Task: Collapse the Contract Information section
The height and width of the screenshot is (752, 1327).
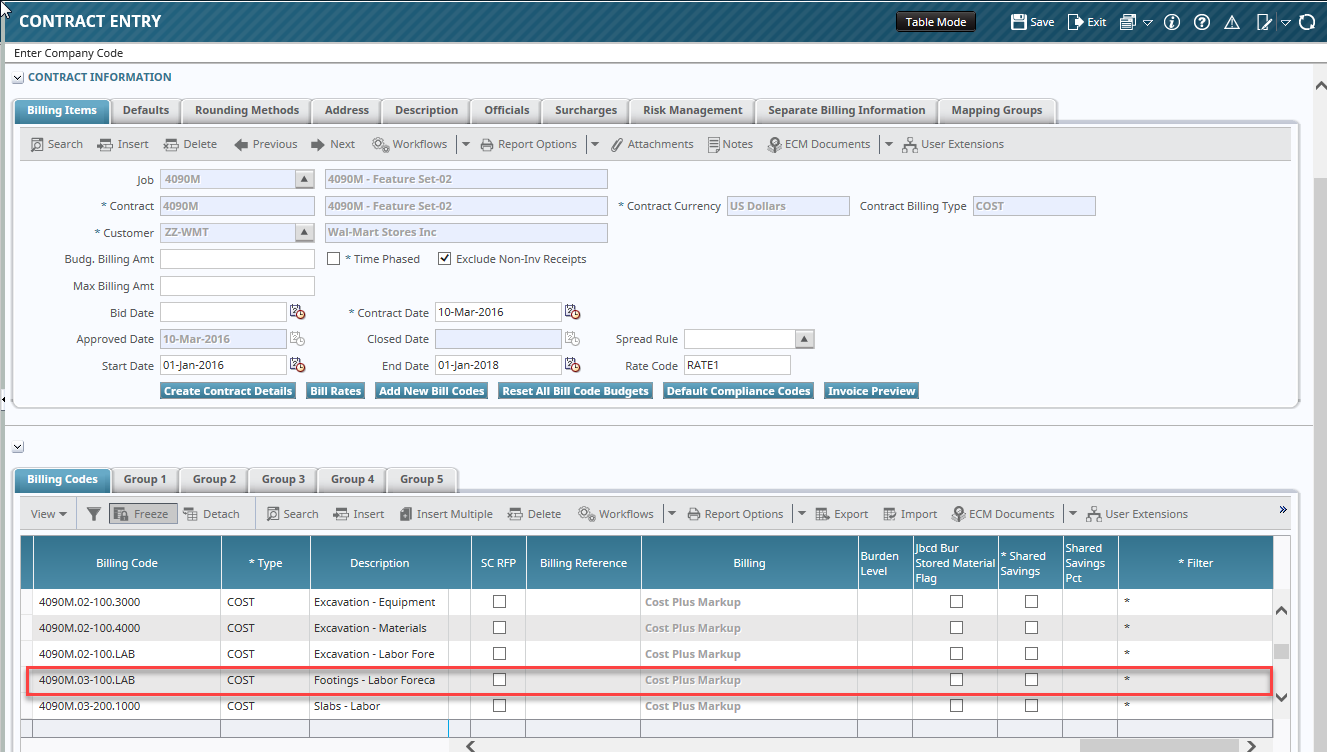Action: click(x=17, y=78)
